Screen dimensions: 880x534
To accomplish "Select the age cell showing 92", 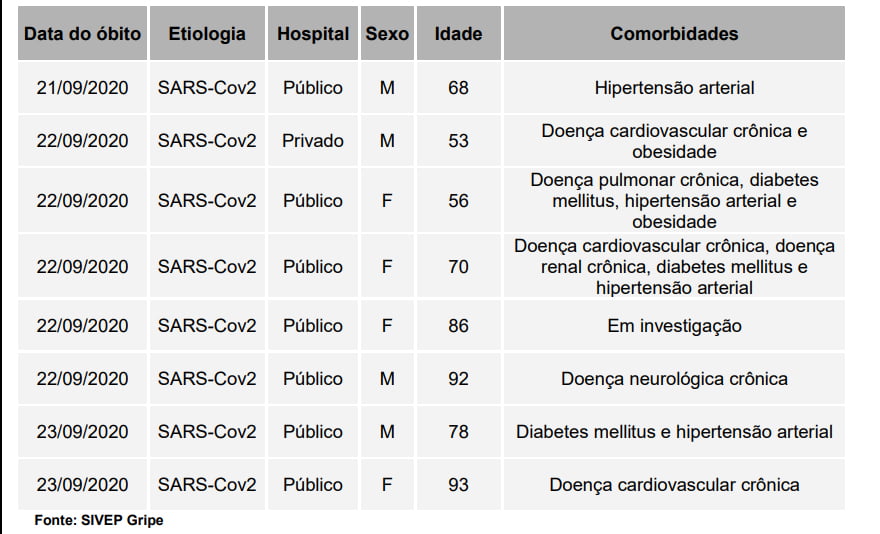I will [458, 379].
